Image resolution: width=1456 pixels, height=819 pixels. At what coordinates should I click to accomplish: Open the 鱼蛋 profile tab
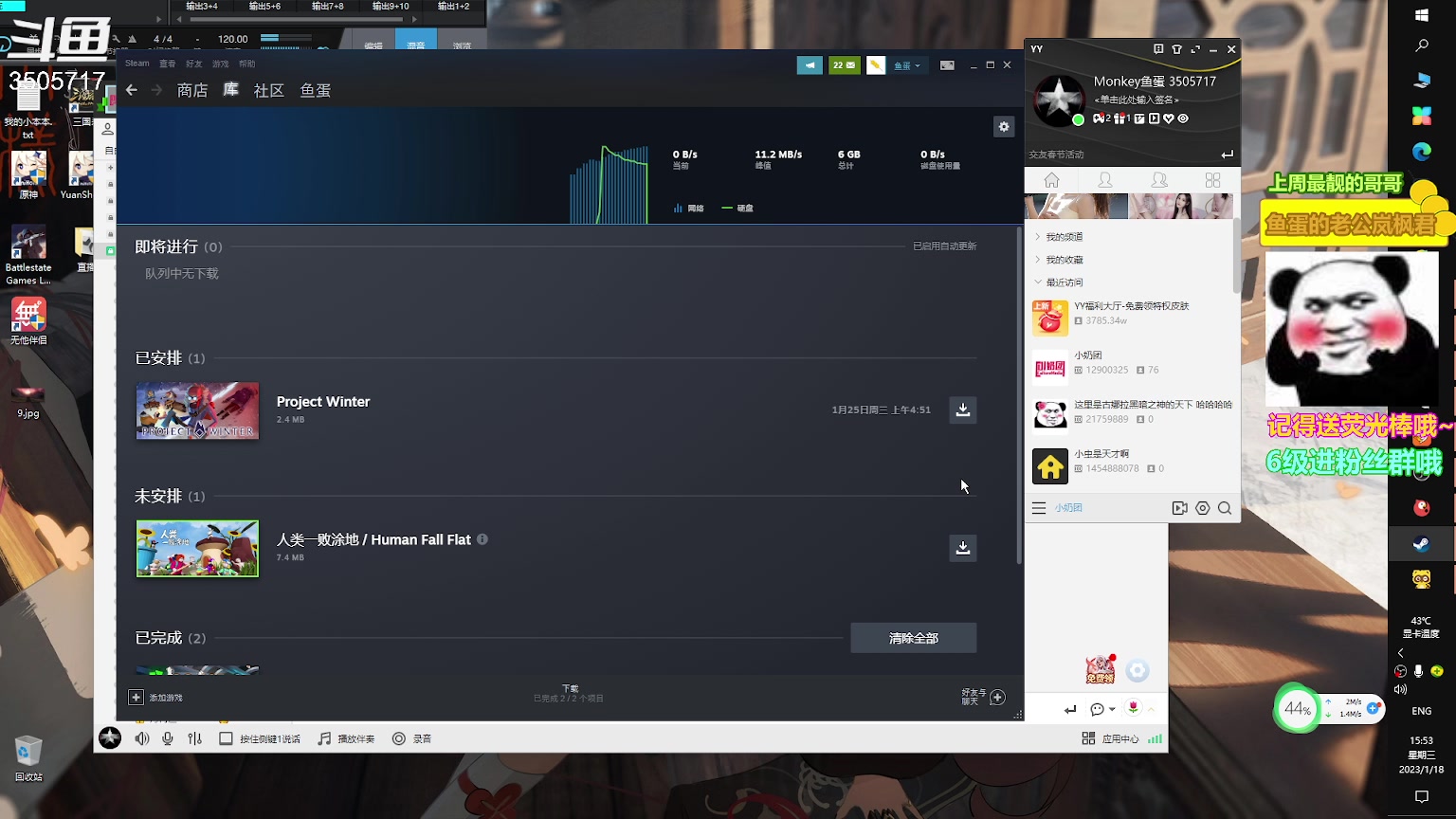click(316, 90)
